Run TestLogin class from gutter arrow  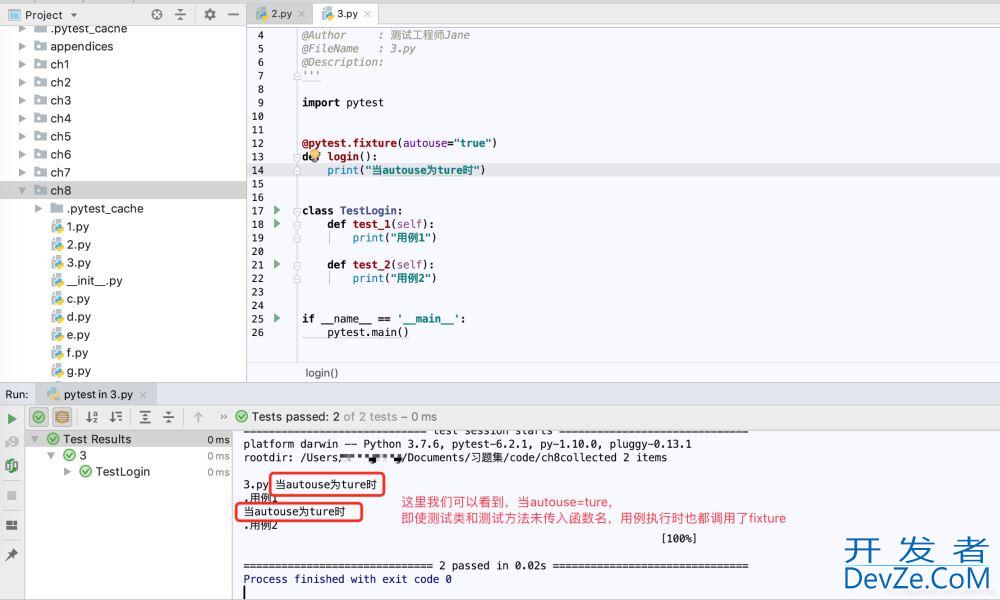pos(277,210)
